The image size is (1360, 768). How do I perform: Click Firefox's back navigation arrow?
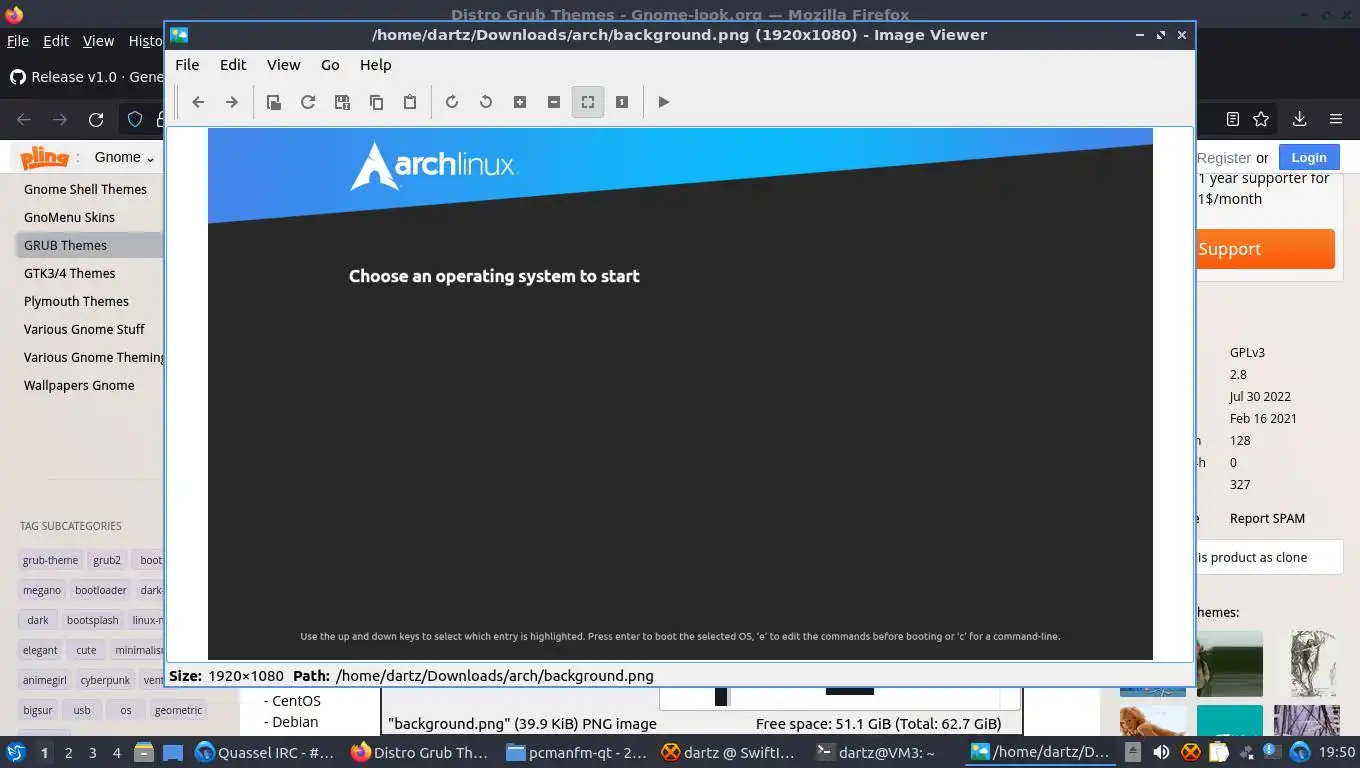[x=24, y=119]
